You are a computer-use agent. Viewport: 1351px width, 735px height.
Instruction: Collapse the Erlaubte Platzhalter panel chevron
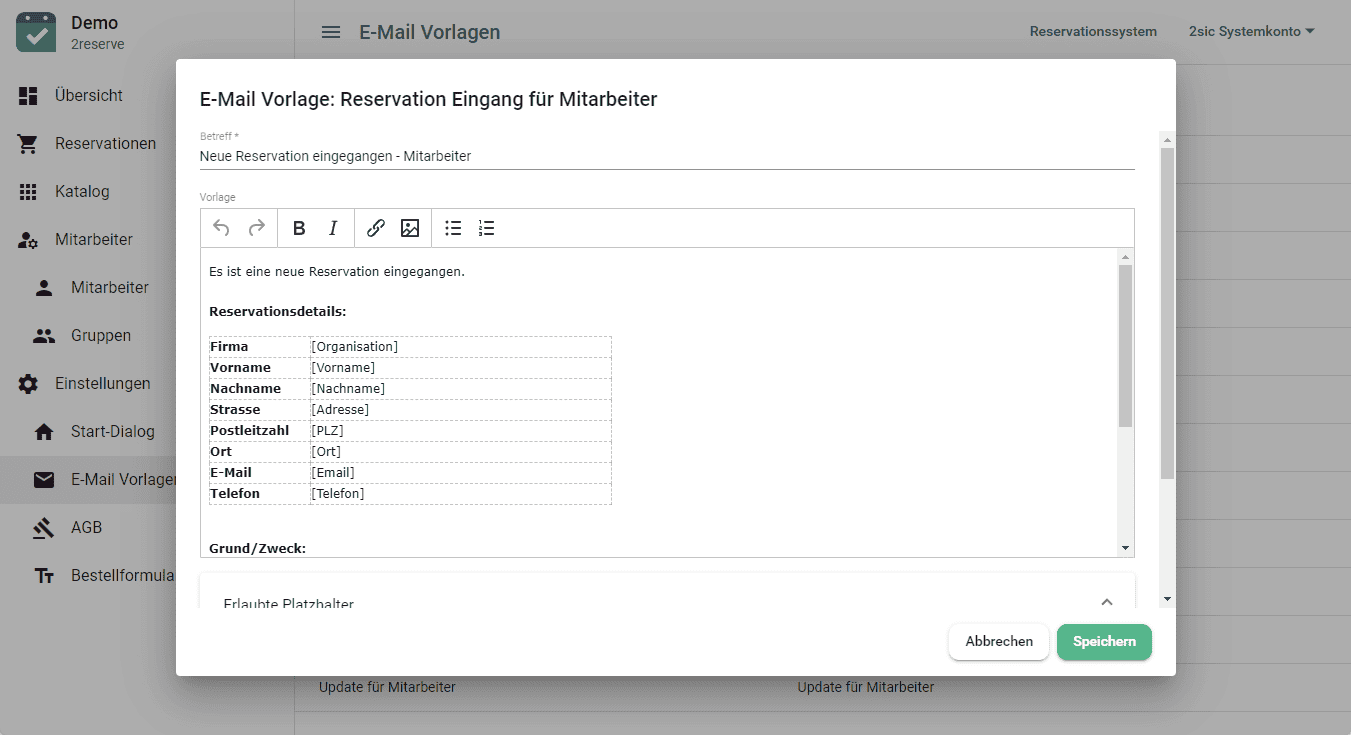tap(1106, 602)
